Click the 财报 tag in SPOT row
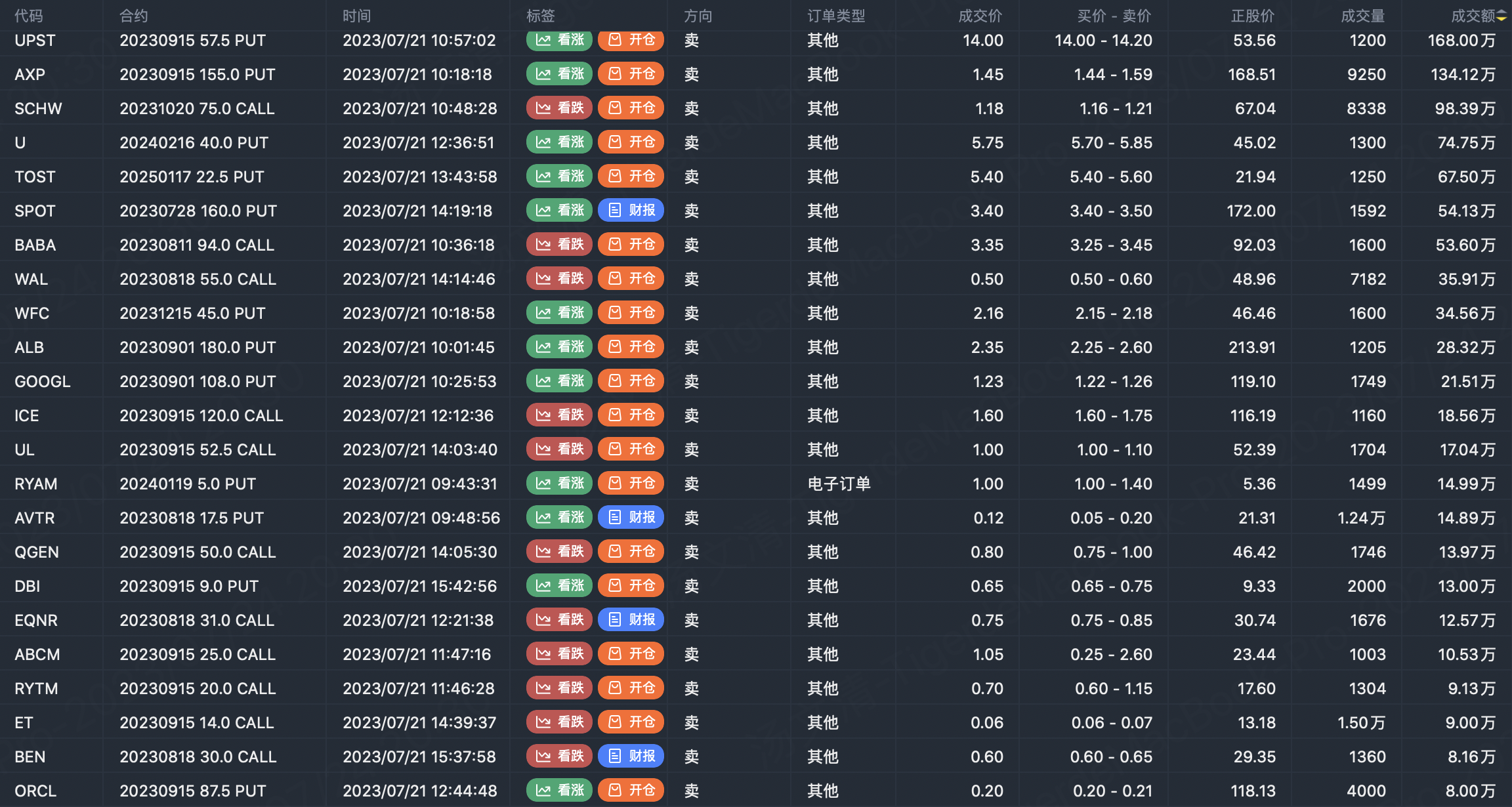 pyautogui.click(x=631, y=211)
